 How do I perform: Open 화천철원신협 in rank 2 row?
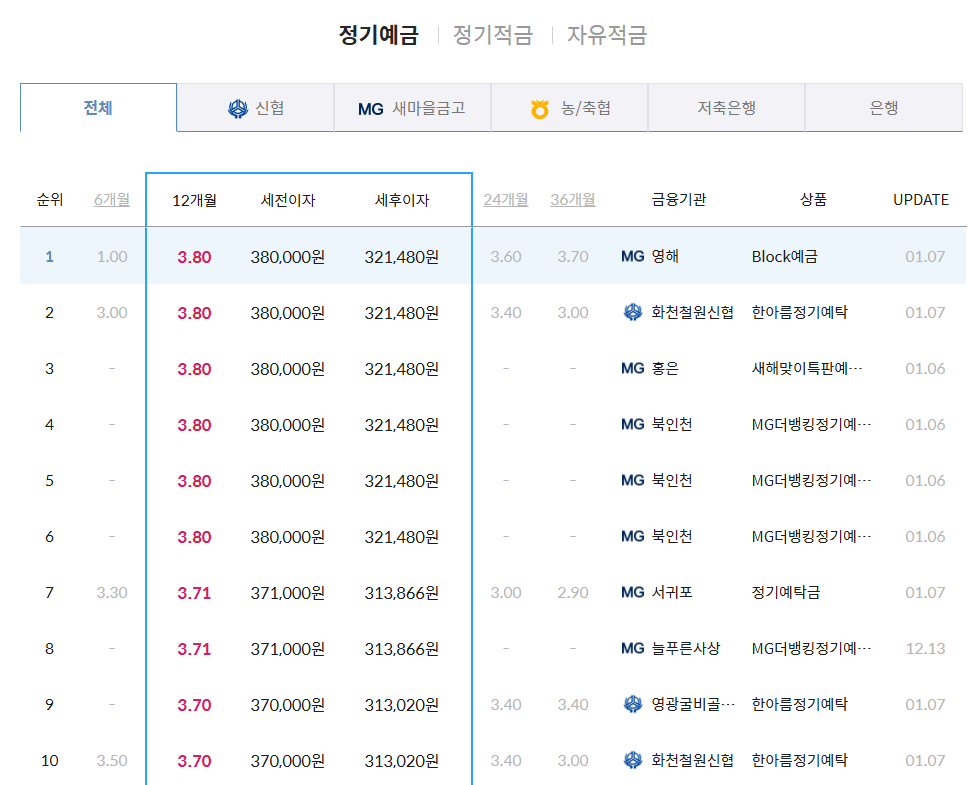pos(692,312)
